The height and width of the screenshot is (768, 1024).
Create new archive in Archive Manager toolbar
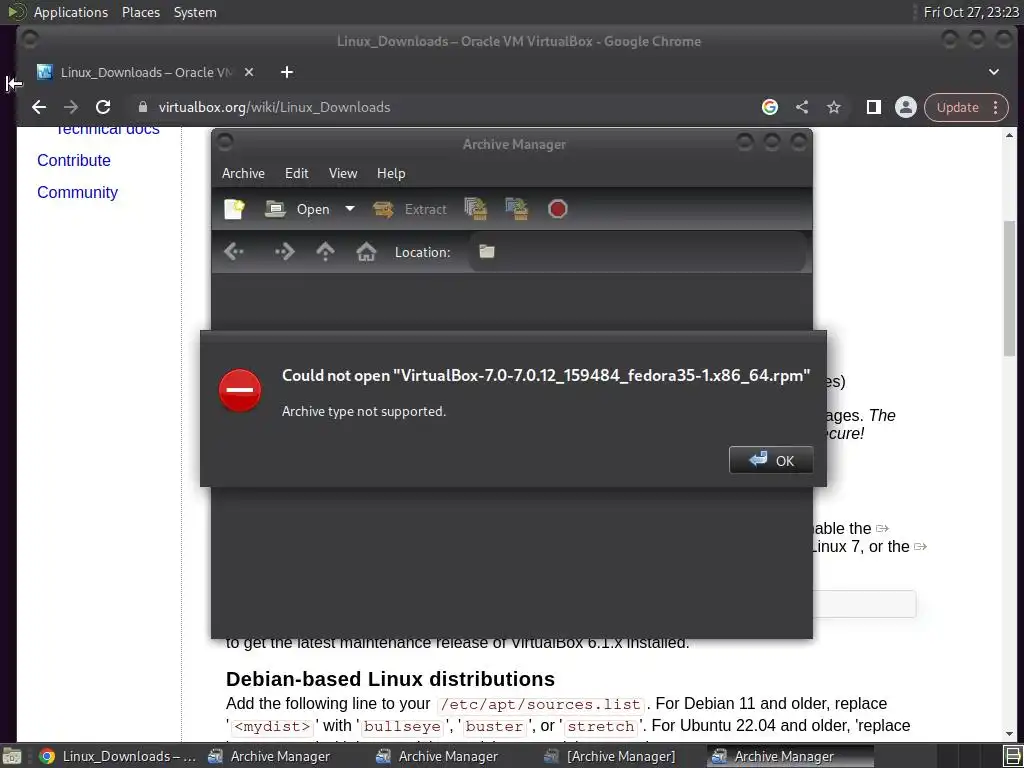tap(234, 209)
